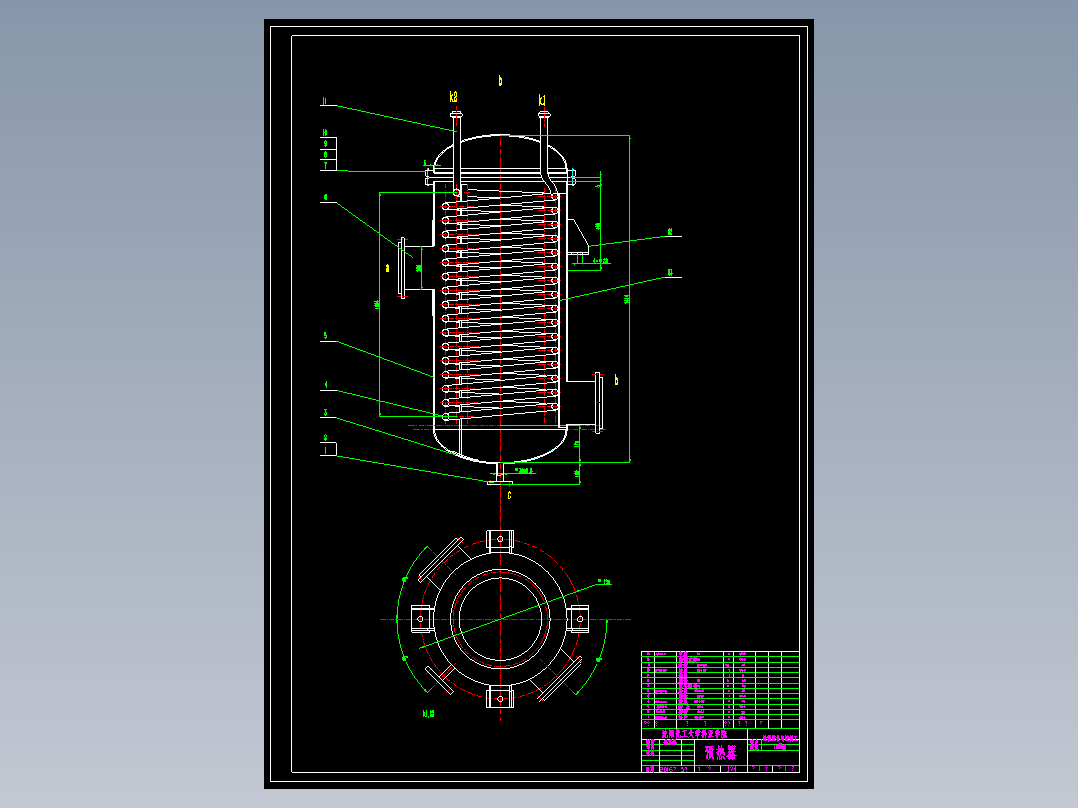Click the bottom outlet nozzle flange
1078x808 pixels.
500,482
